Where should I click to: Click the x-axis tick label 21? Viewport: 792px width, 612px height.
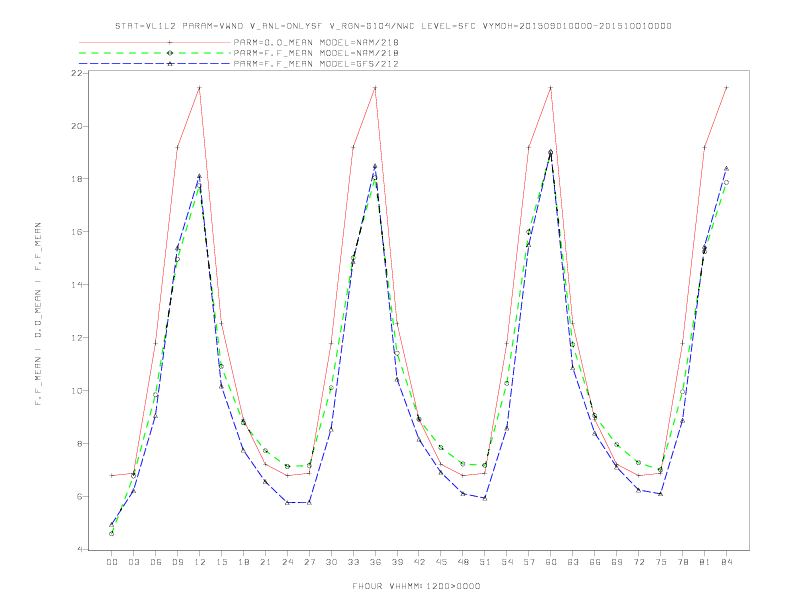[265, 562]
